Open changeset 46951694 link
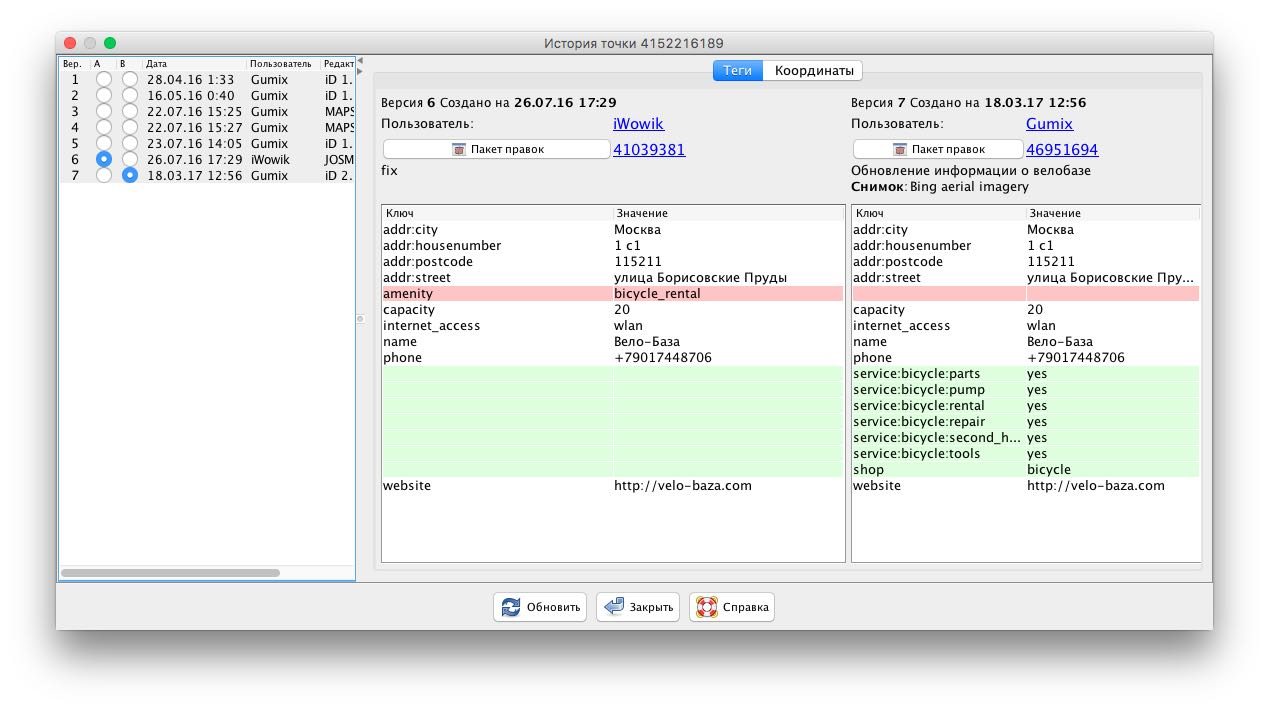 pyautogui.click(x=1062, y=150)
